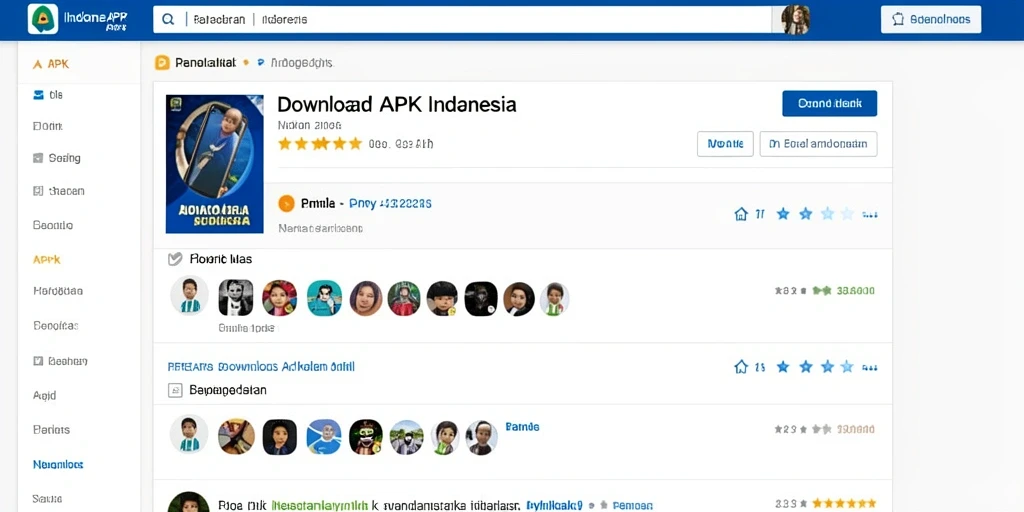Screen dimensions: 1024x512
Task: Click blue Oonnd itlenk download button
Action: tap(829, 103)
